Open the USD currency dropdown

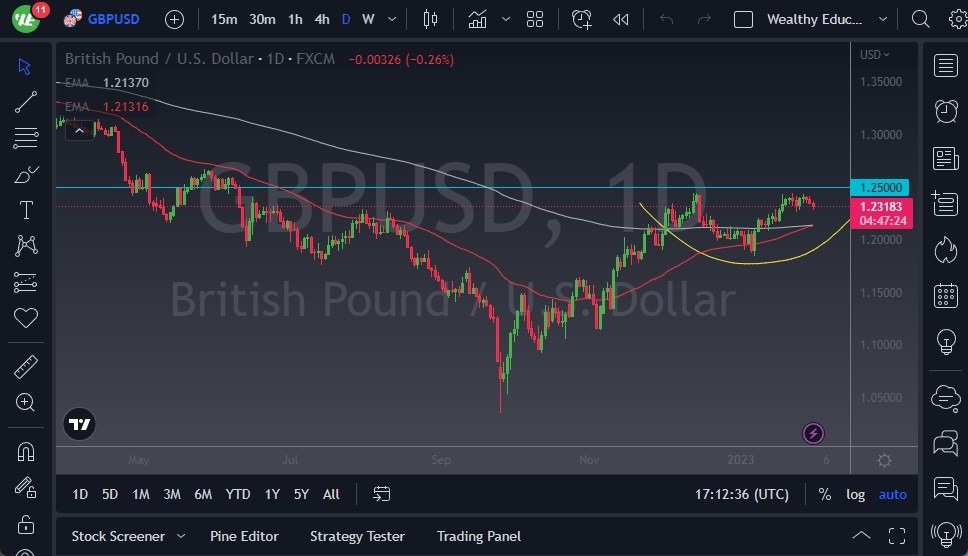874,55
